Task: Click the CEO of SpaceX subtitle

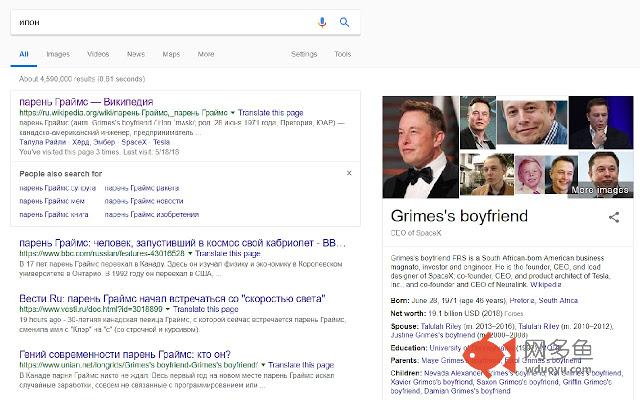Action: click(x=416, y=233)
